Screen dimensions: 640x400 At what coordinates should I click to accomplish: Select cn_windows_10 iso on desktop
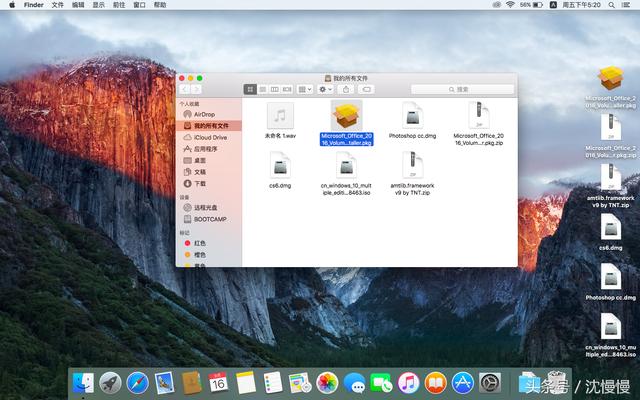[x=611, y=336]
